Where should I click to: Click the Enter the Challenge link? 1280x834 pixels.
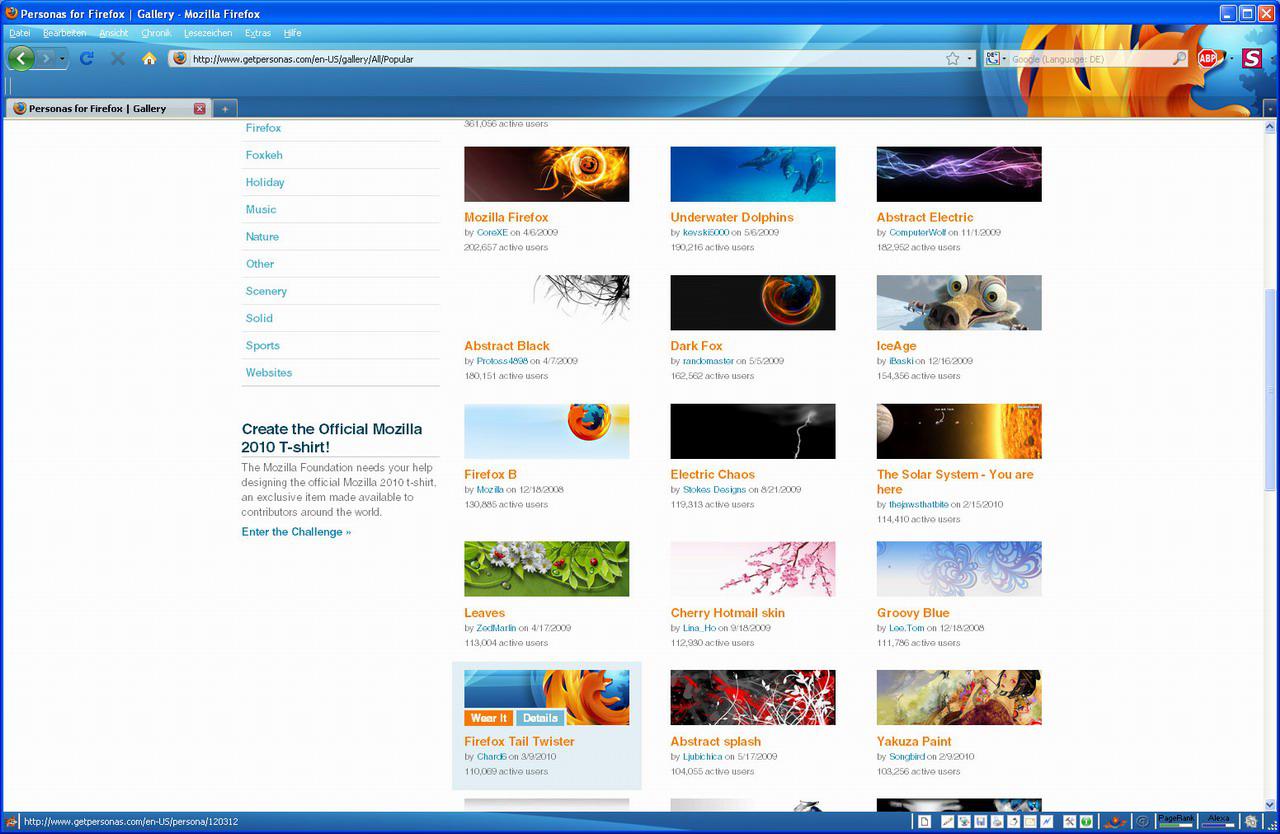296,532
